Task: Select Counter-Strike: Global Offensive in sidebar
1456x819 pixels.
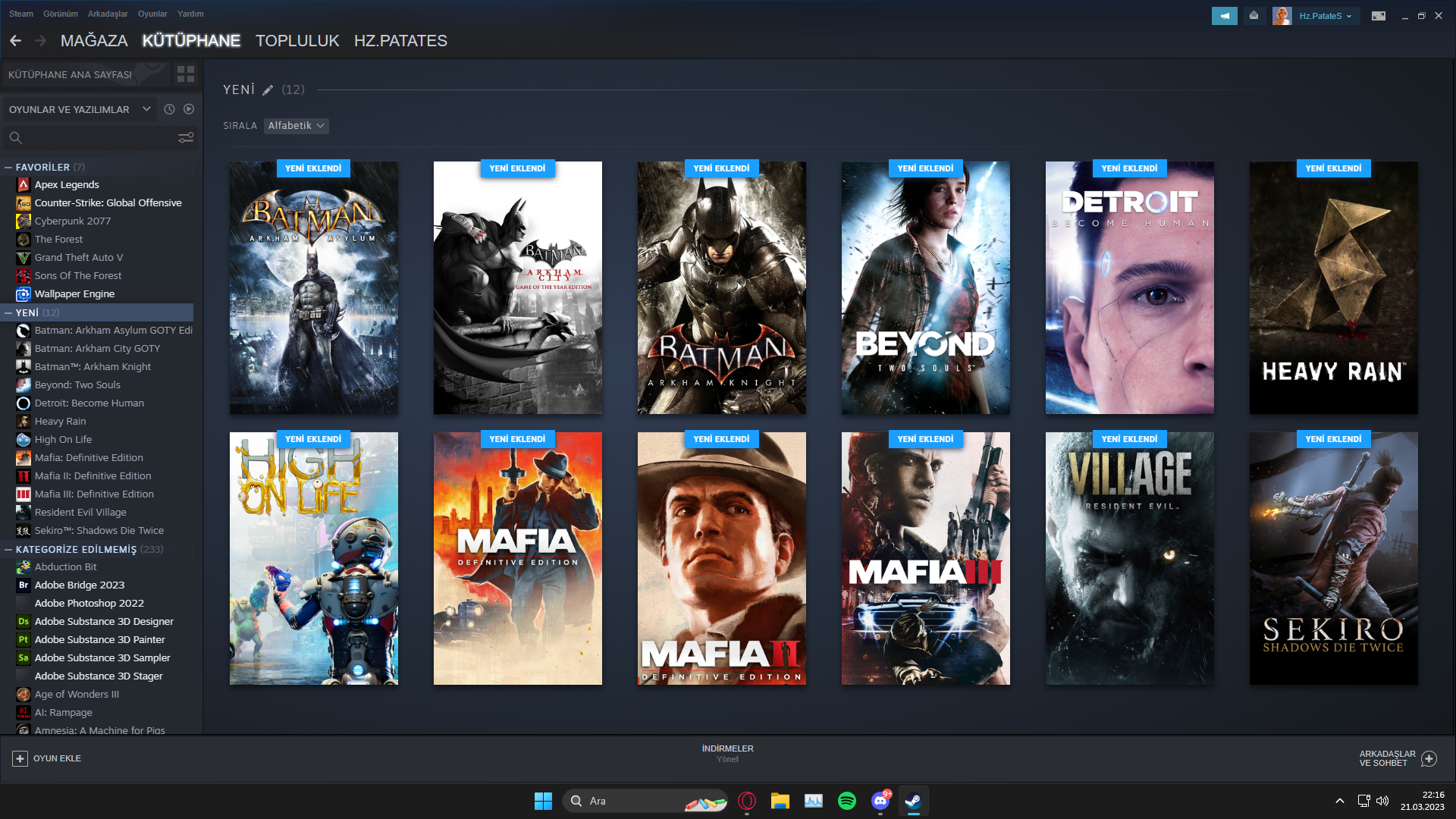Action: pos(97,202)
